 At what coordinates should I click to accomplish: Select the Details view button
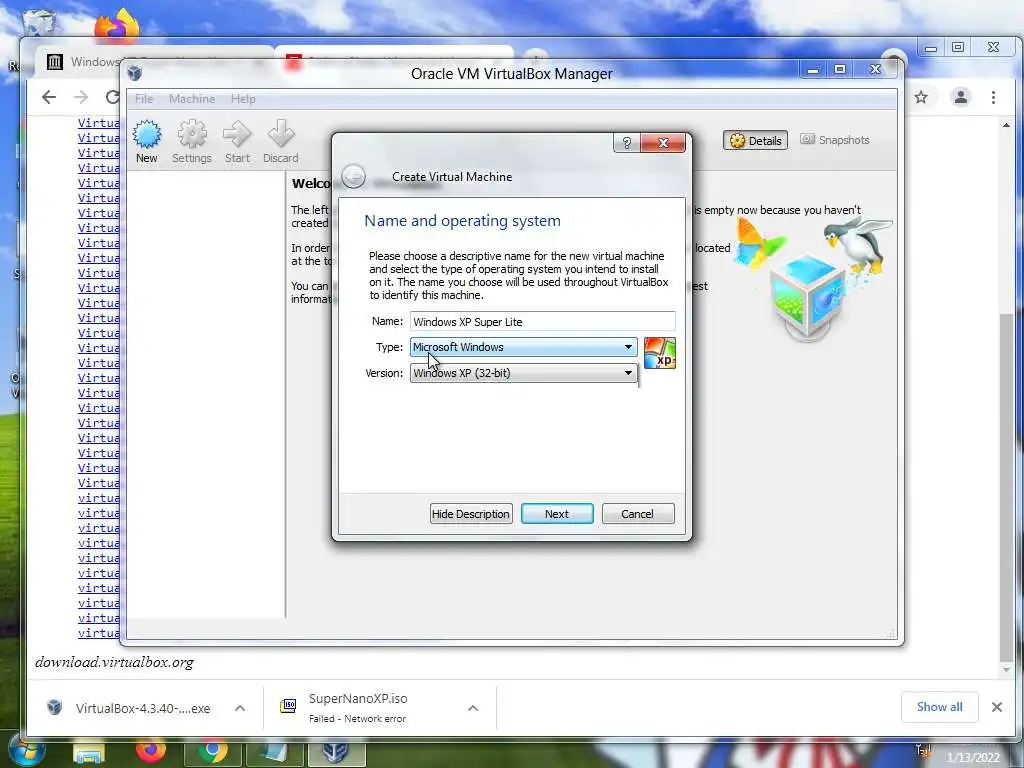(x=755, y=140)
